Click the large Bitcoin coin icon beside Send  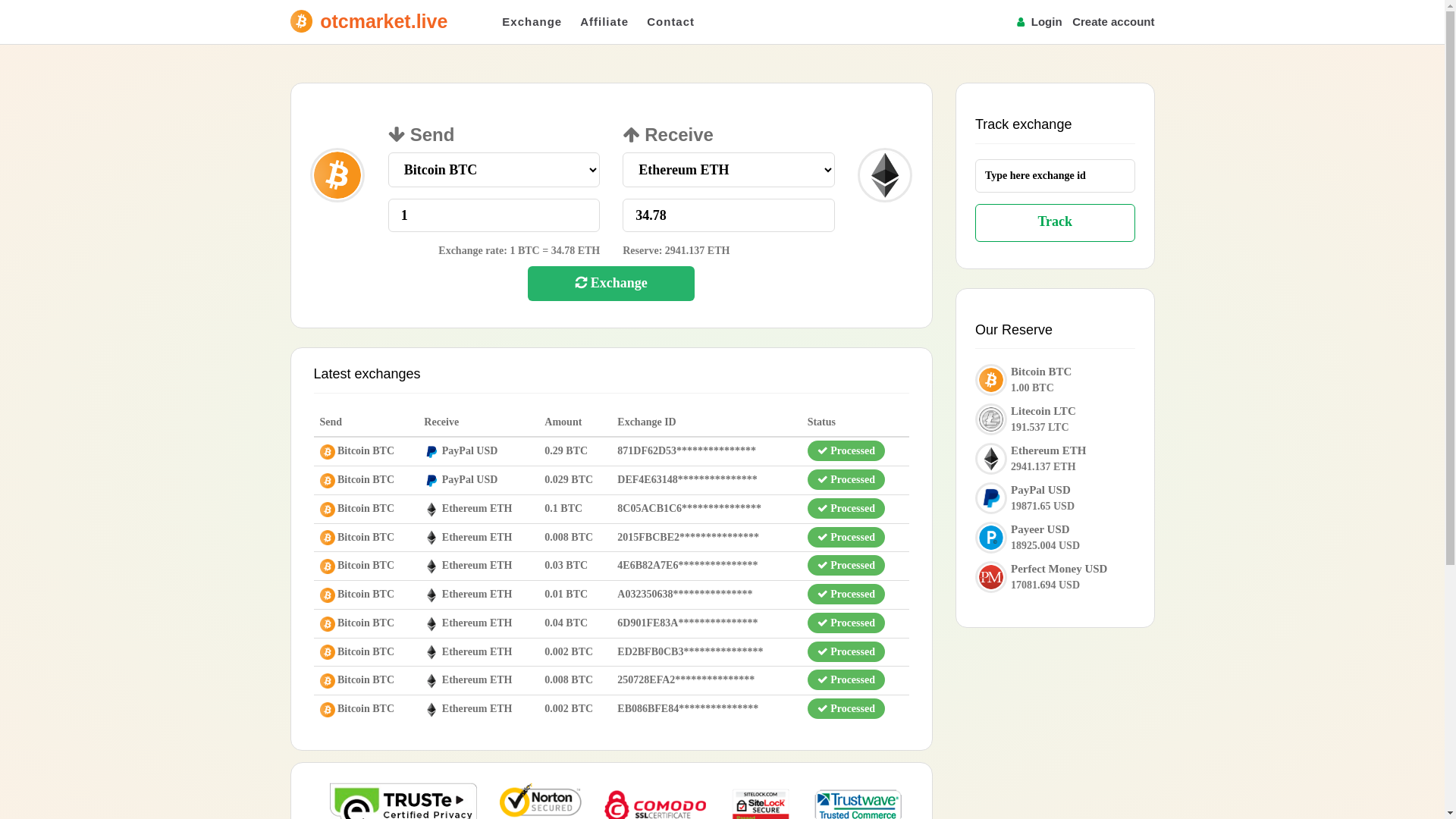pos(337,175)
